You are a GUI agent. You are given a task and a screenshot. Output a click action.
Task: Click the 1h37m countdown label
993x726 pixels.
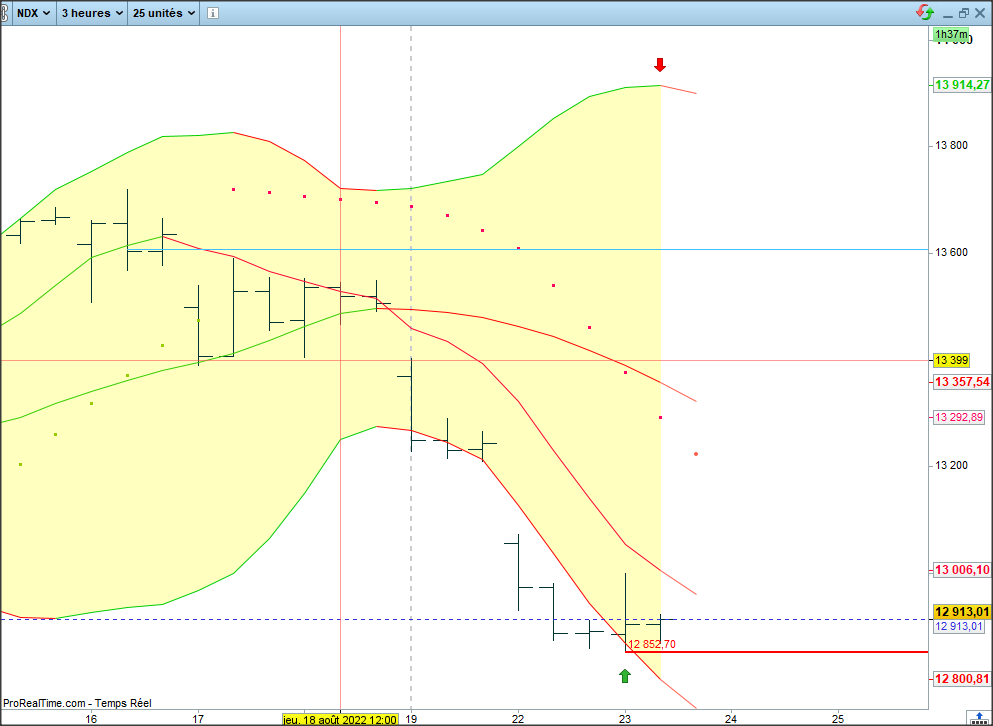coord(951,34)
